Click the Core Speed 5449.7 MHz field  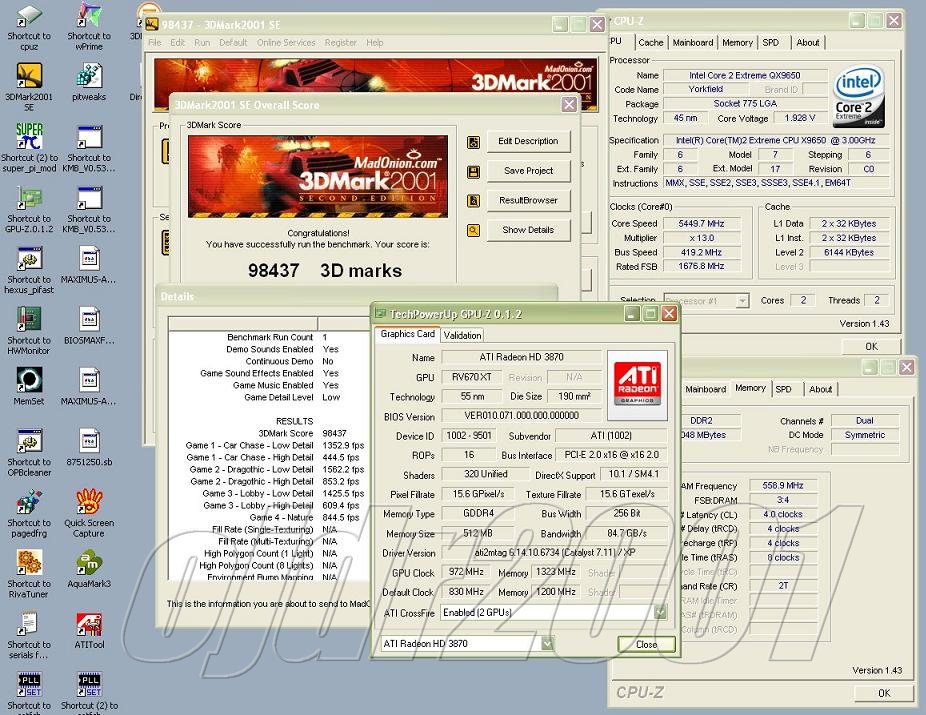[x=701, y=224]
